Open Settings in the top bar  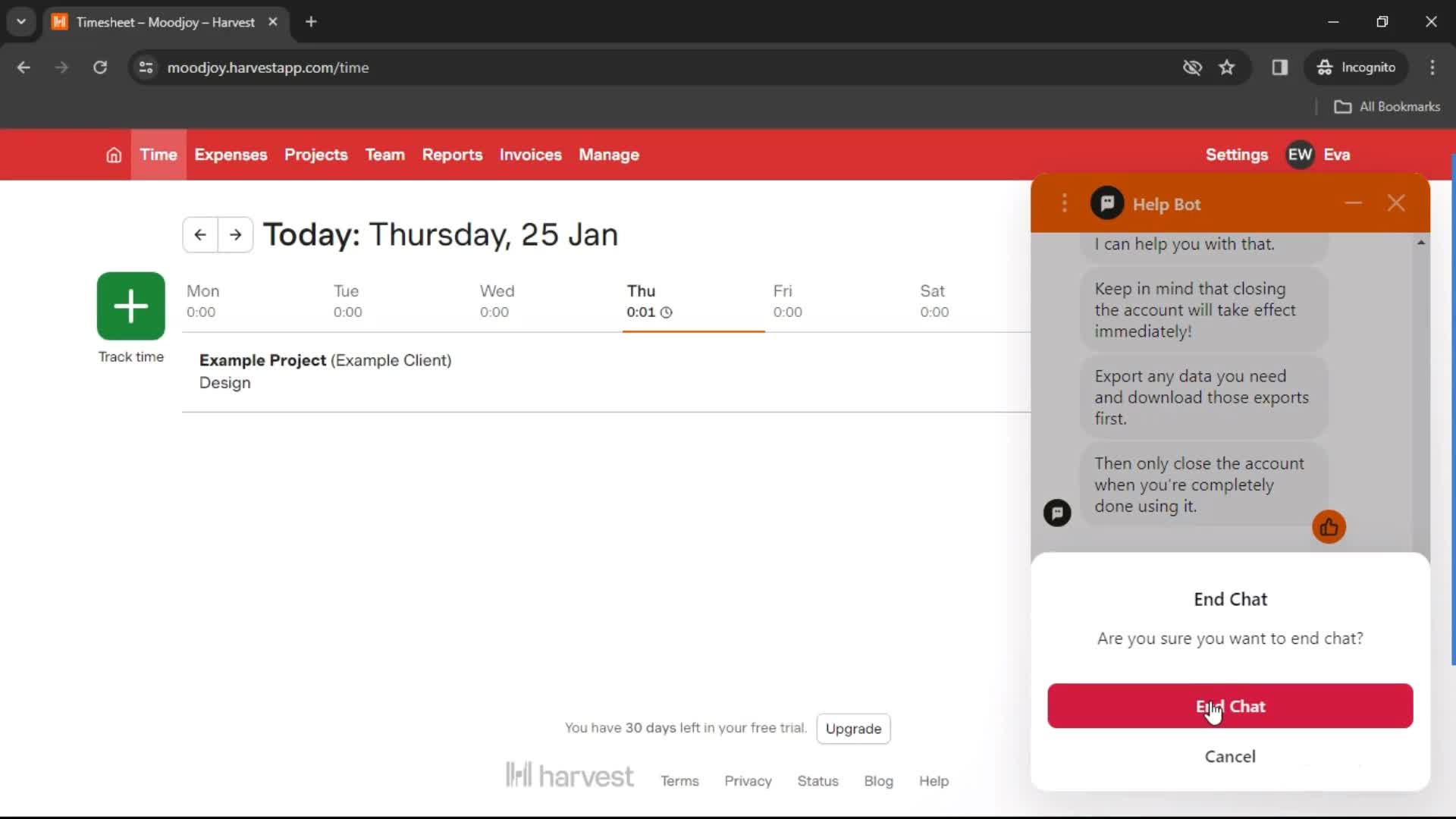coord(1237,155)
